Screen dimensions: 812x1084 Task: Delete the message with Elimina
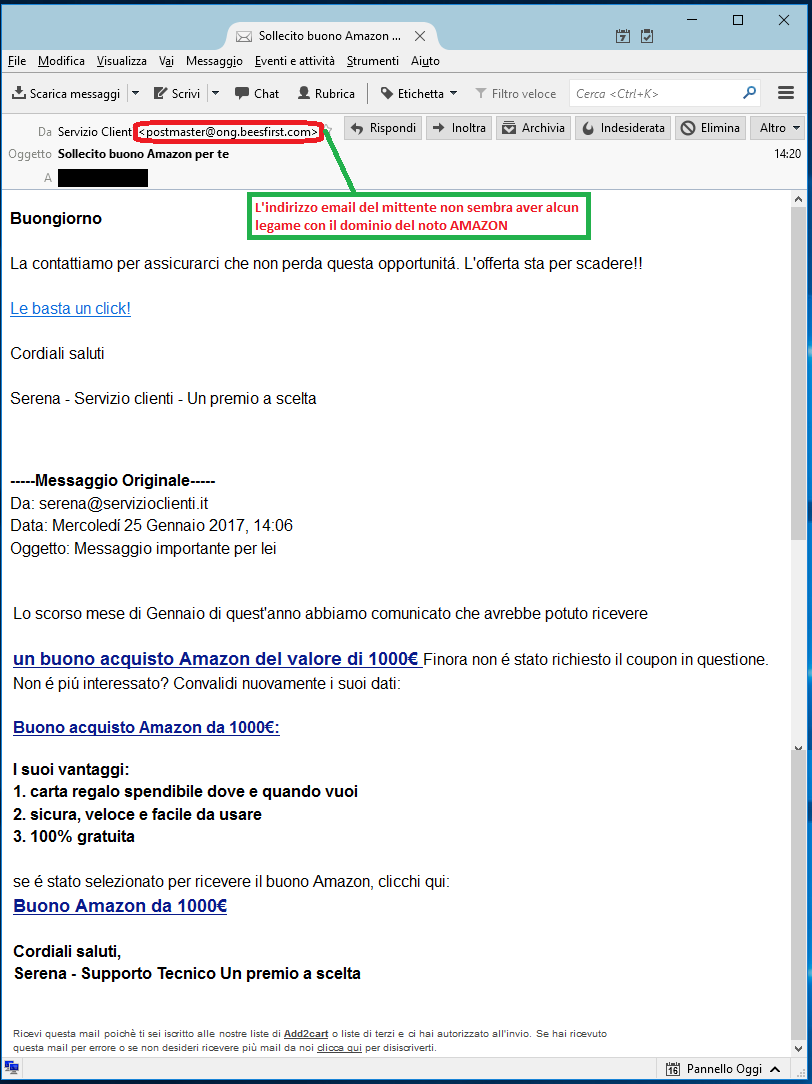point(710,128)
